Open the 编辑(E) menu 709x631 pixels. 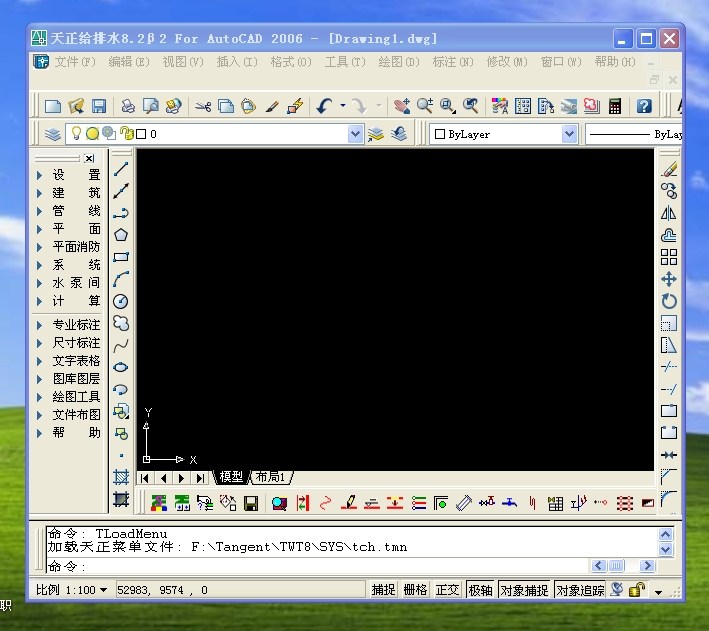(x=129, y=62)
